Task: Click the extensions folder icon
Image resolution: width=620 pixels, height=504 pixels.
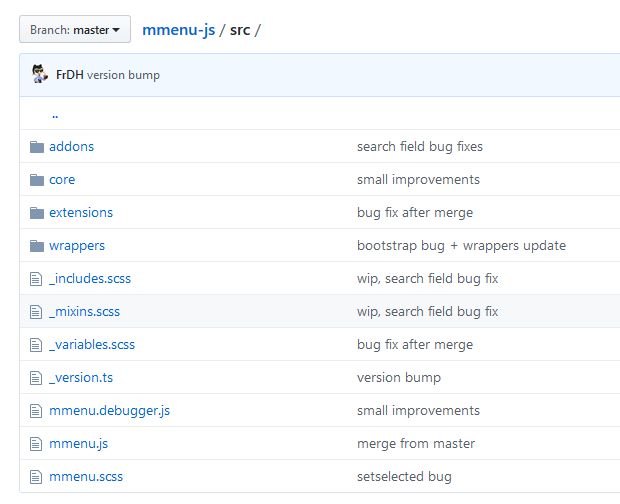Action: tap(37, 213)
